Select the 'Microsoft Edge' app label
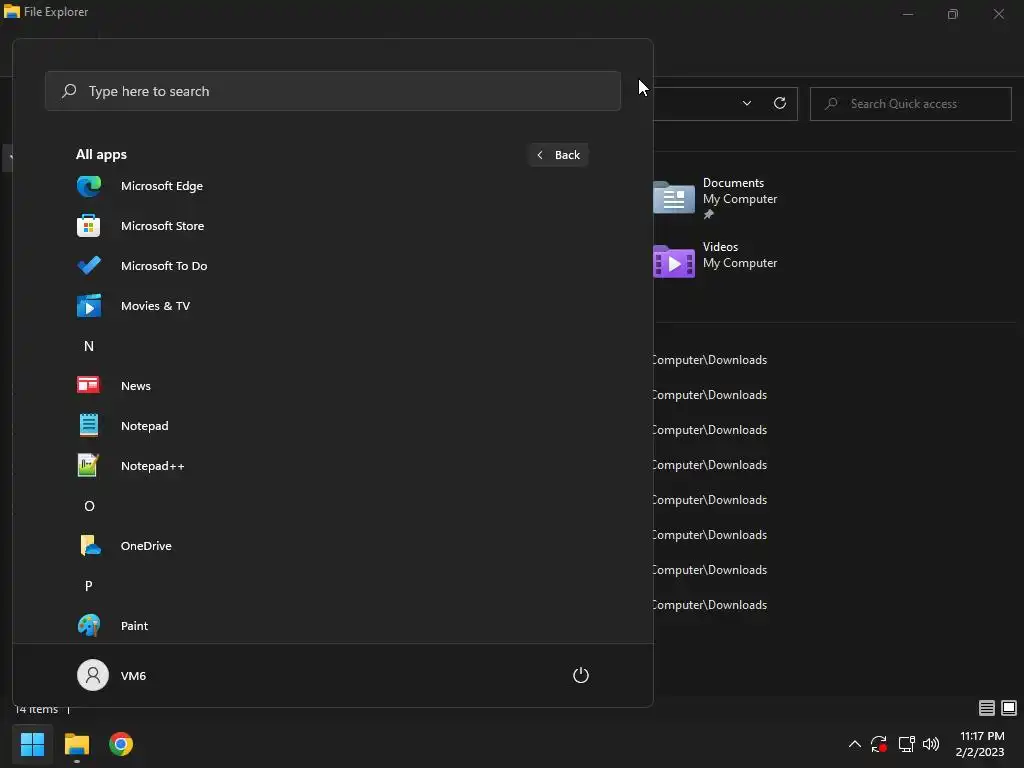This screenshot has width=1024, height=768. (x=162, y=186)
